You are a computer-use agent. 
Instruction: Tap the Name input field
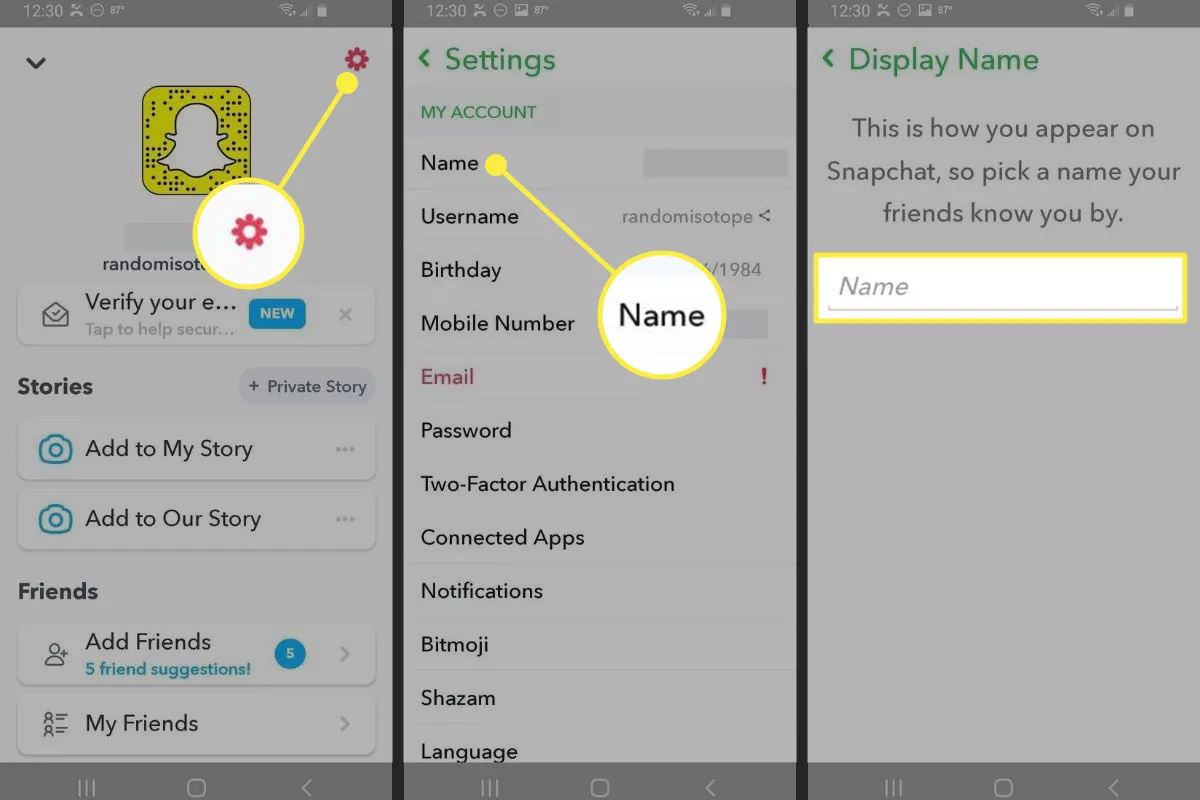(x=1002, y=288)
